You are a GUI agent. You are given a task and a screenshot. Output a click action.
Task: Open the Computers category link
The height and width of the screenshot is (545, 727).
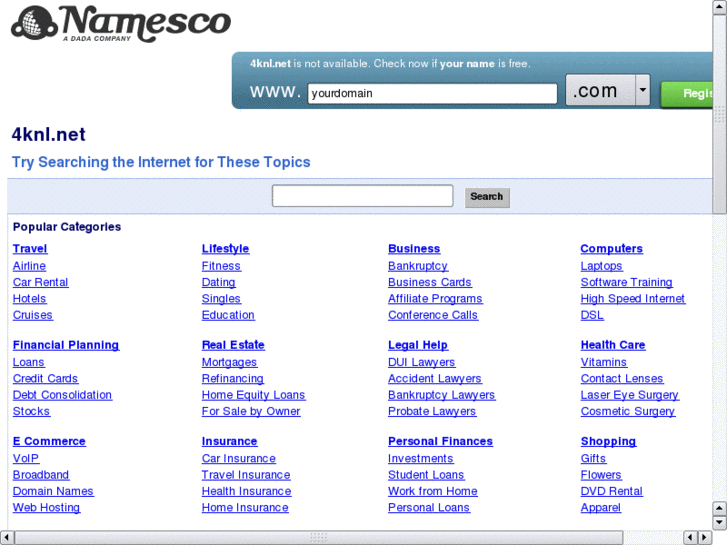tap(612, 249)
